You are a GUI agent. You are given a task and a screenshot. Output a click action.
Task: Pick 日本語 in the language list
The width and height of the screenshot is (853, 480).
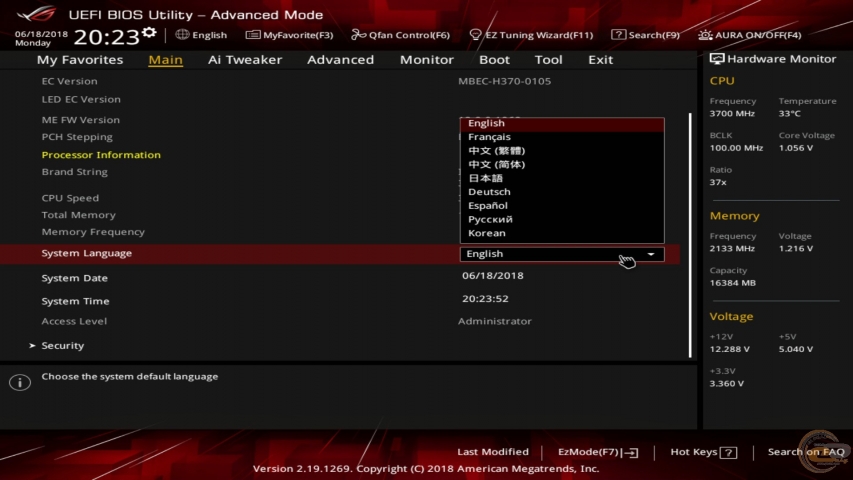click(x=562, y=178)
